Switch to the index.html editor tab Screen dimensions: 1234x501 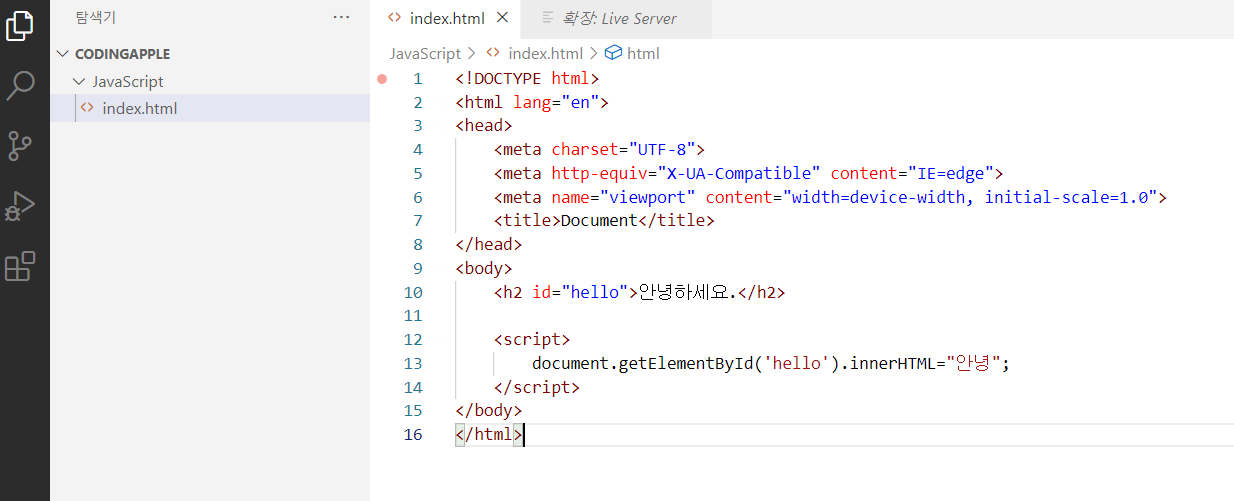pyautogui.click(x=448, y=18)
